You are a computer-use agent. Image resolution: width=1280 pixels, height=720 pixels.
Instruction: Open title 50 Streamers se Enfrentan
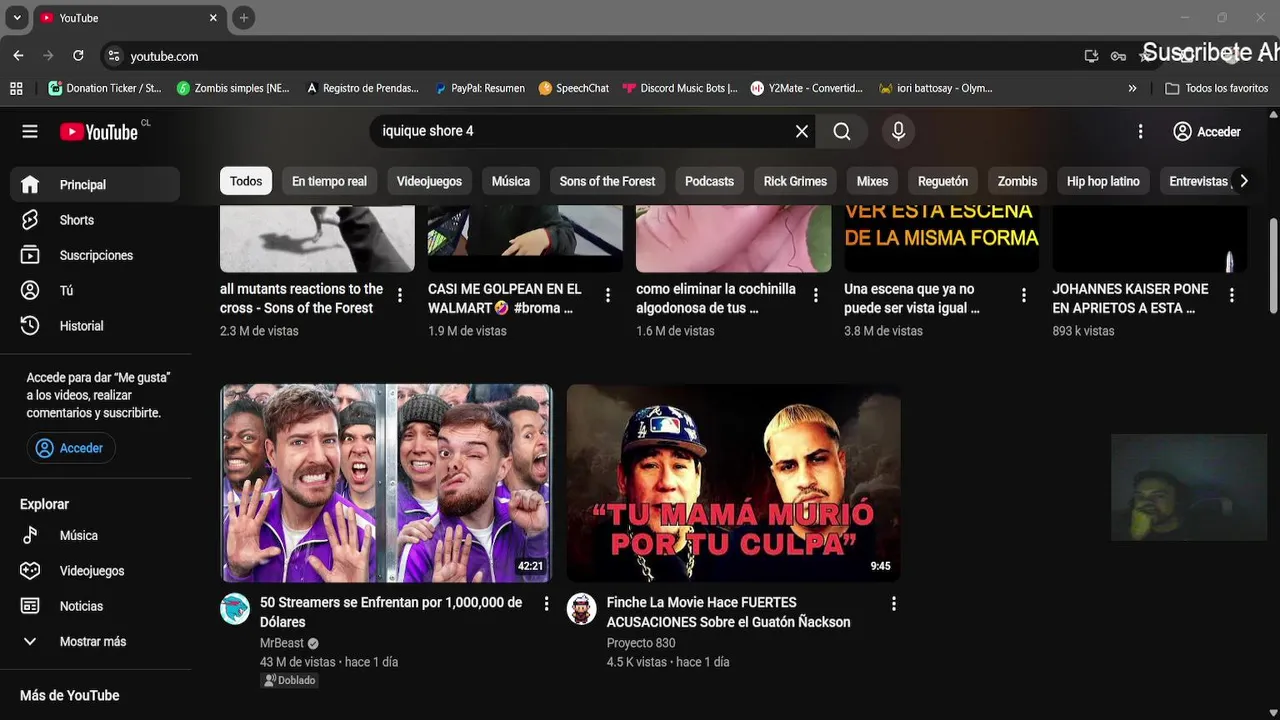pyautogui.click(x=391, y=612)
